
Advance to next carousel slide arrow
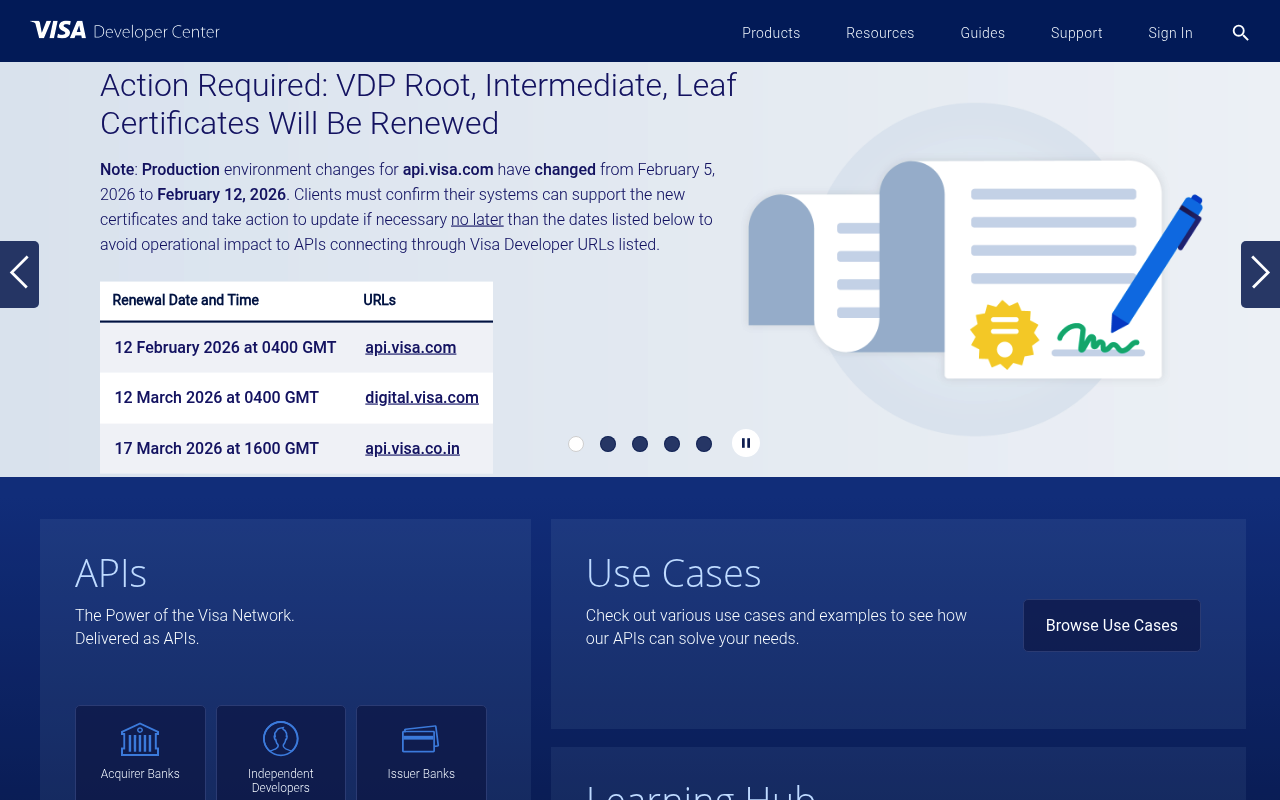click(1260, 274)
